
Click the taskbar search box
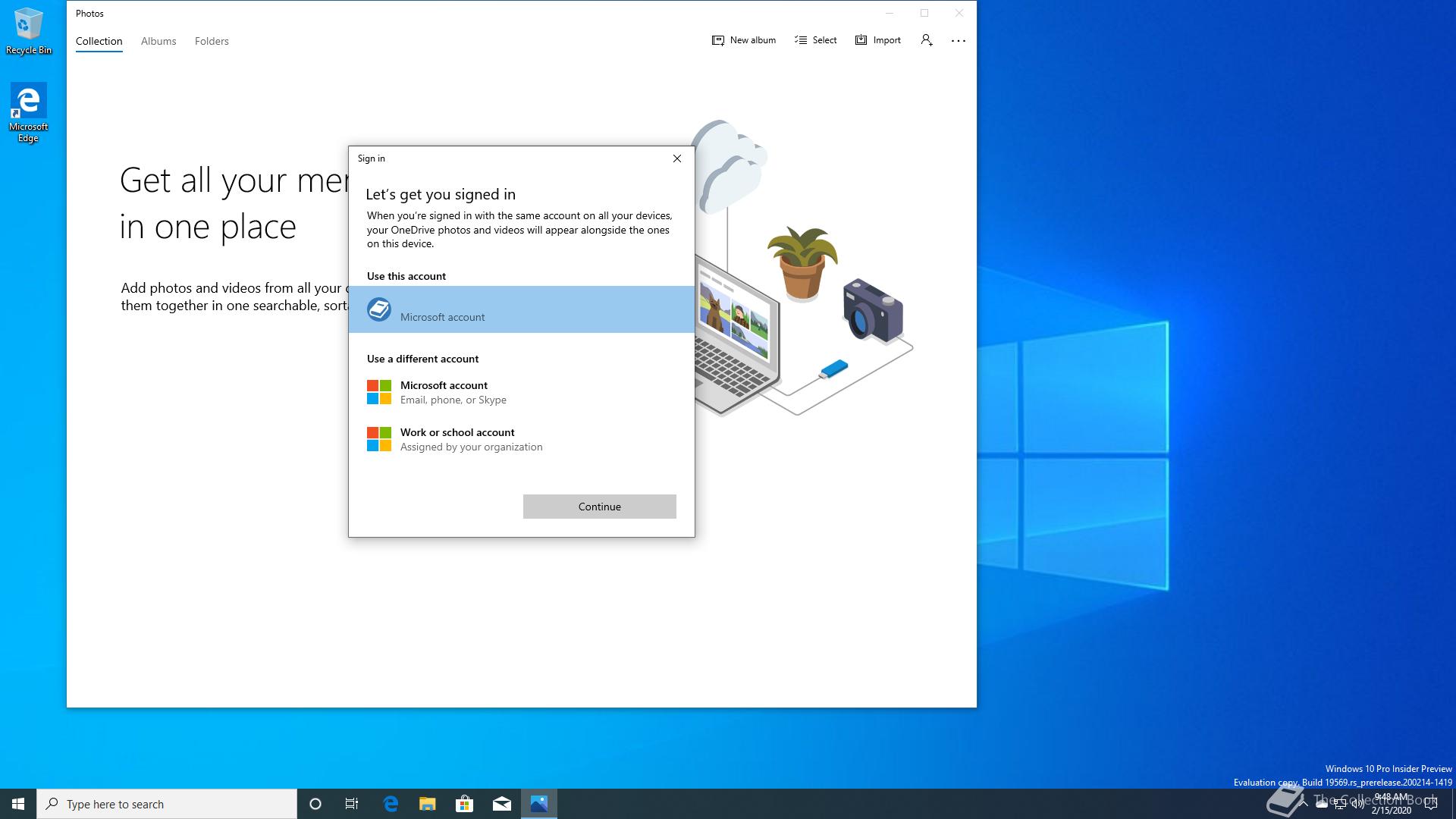point(167,804)
